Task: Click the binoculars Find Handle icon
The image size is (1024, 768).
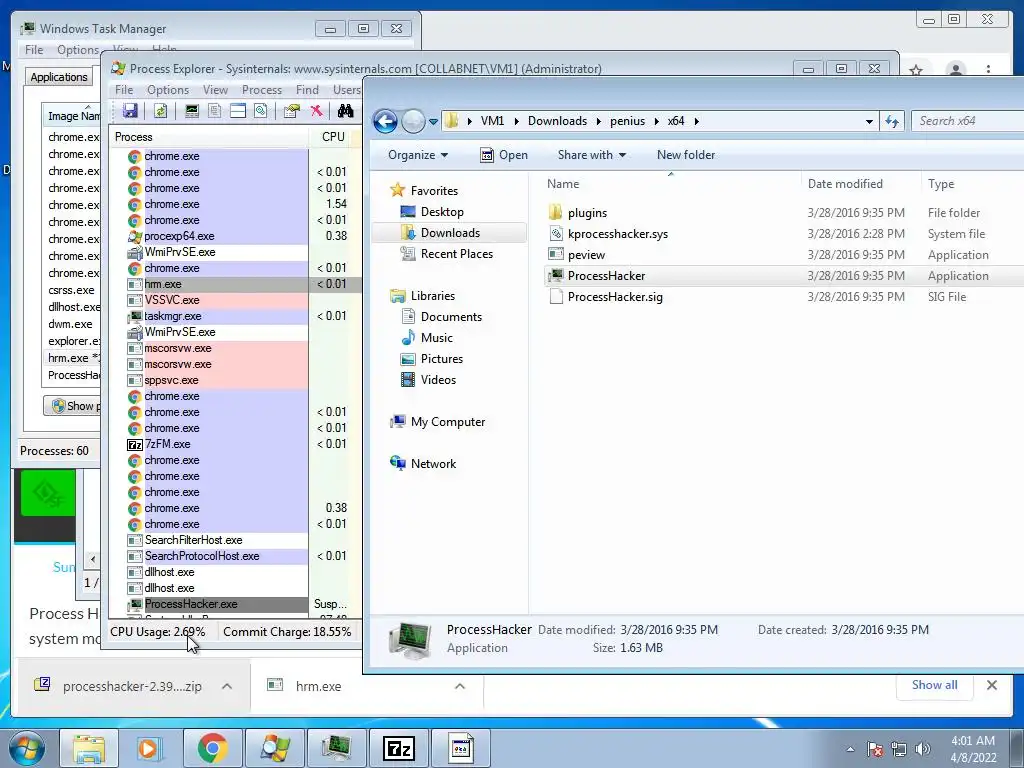Action: [x=345, y=110]
